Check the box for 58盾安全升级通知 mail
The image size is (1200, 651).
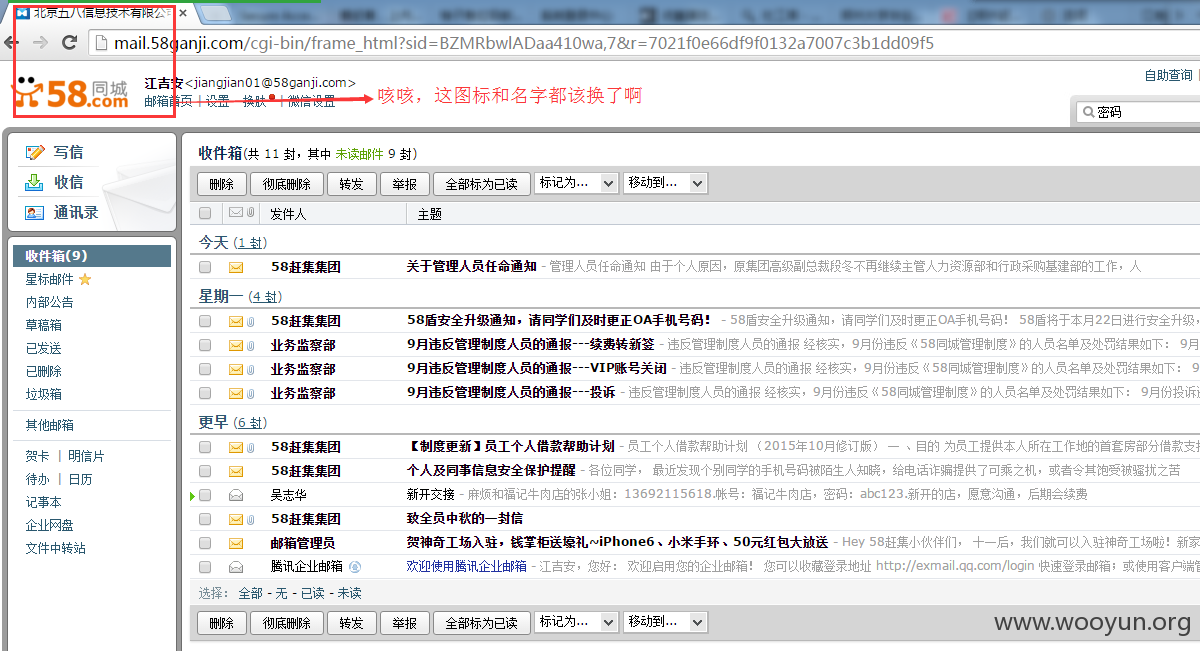coord(205,321)
